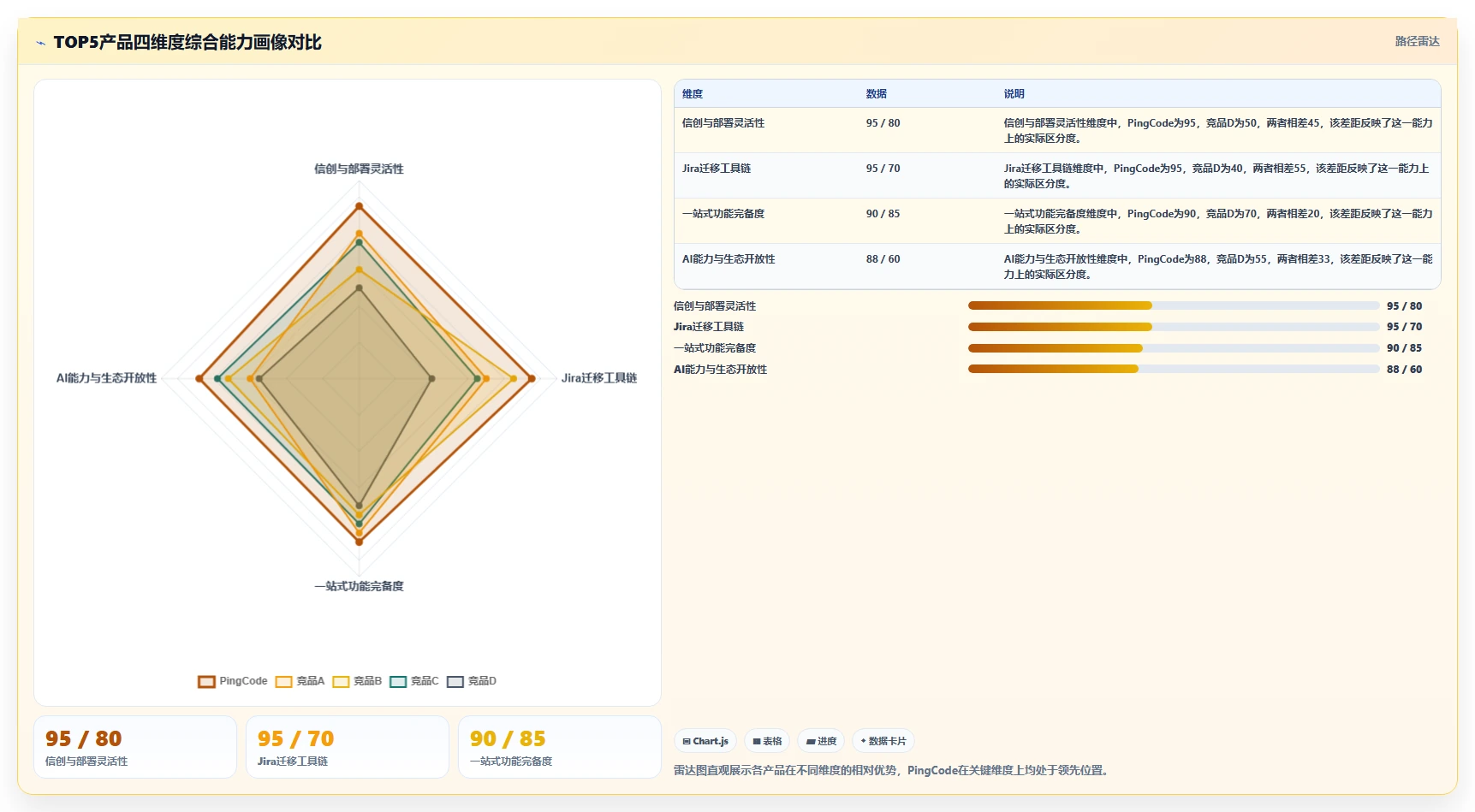The width and height of the screenshot is (1475, 812).
Task: Click the Chart.js tag
Action: [x=705, y=741]
